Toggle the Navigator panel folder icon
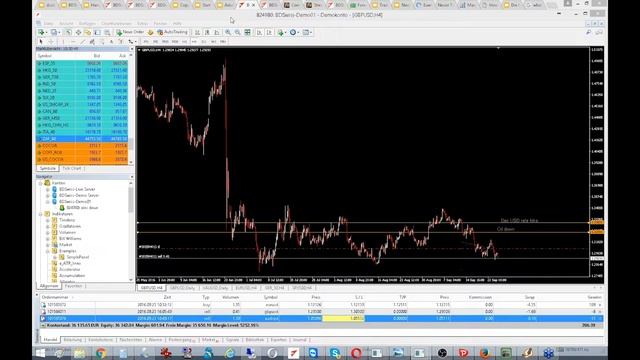 [87, 32]
